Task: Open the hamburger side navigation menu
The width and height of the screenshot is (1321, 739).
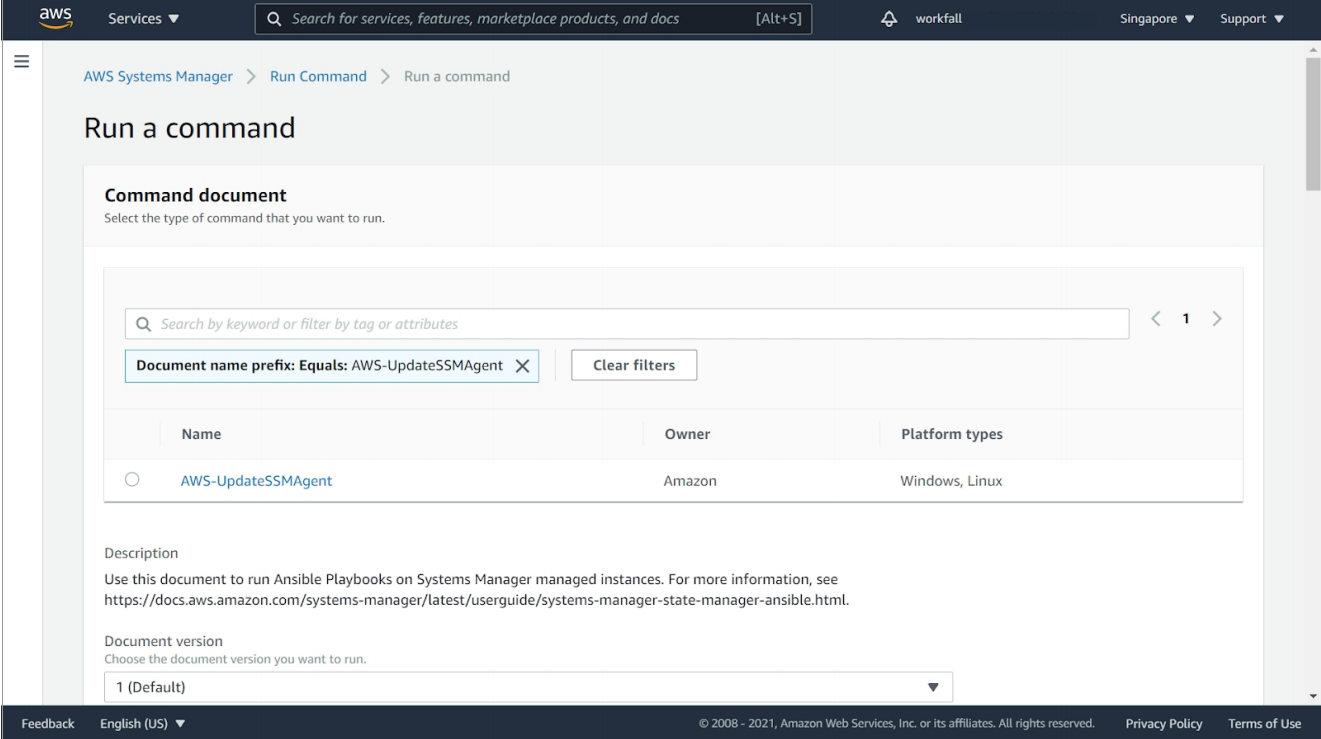Action: tap(20, 61)
